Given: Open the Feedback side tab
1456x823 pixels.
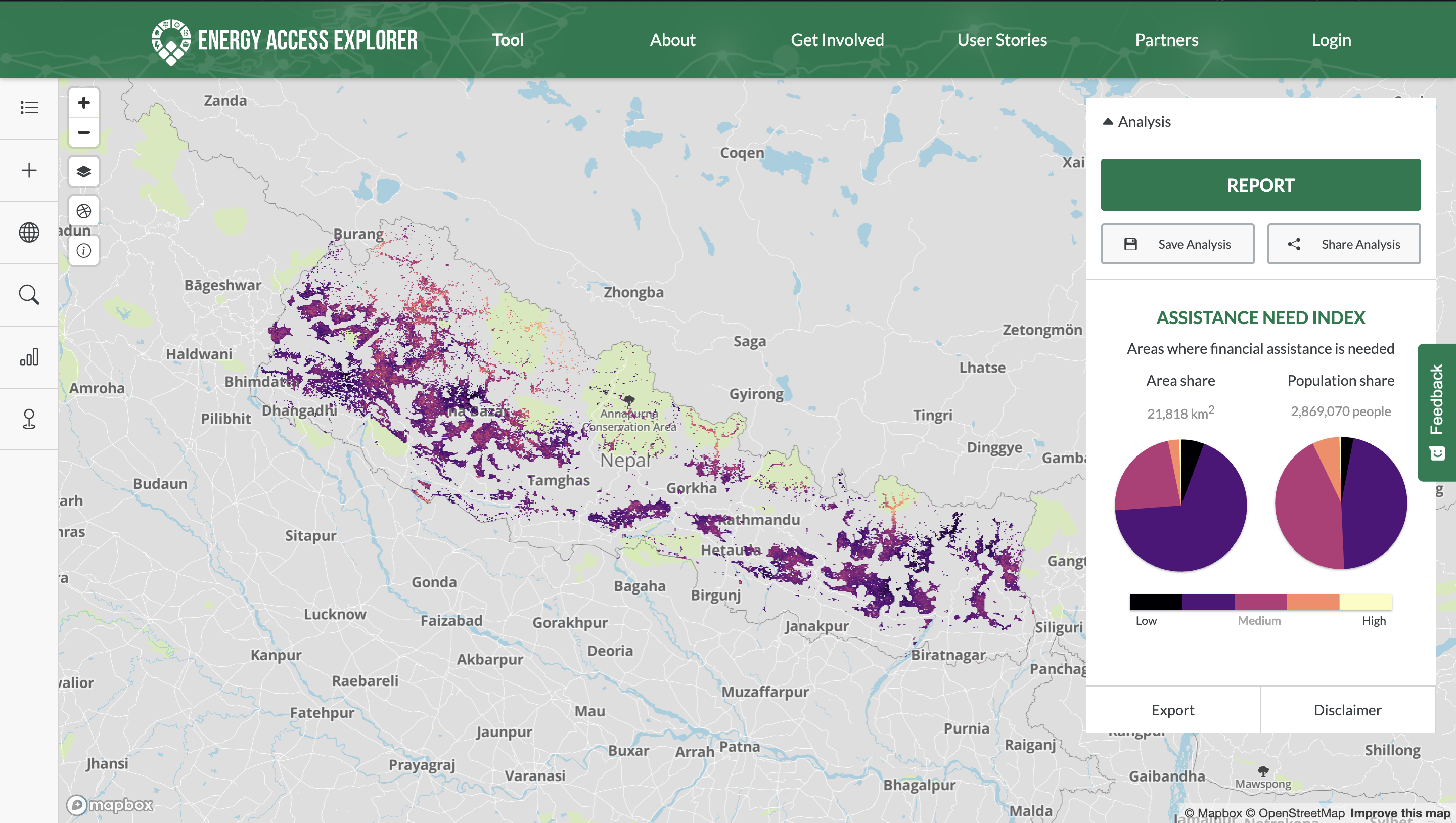Looking at the screenshot, I should (1436, 412).
